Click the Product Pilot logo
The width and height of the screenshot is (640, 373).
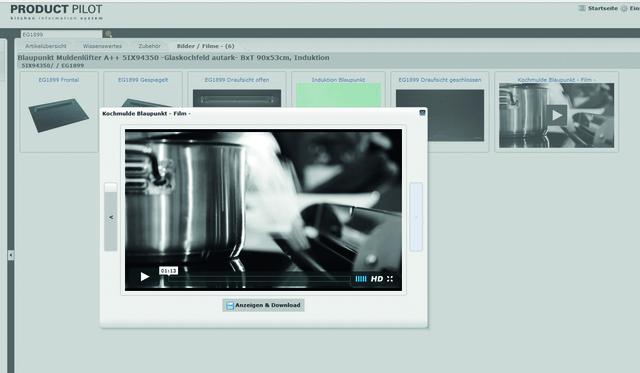(x=56, y=12)
